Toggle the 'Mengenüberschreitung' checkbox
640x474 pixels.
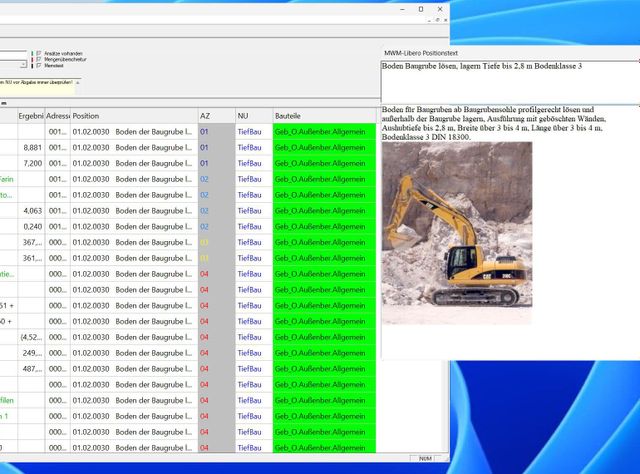tap(39, 59)
